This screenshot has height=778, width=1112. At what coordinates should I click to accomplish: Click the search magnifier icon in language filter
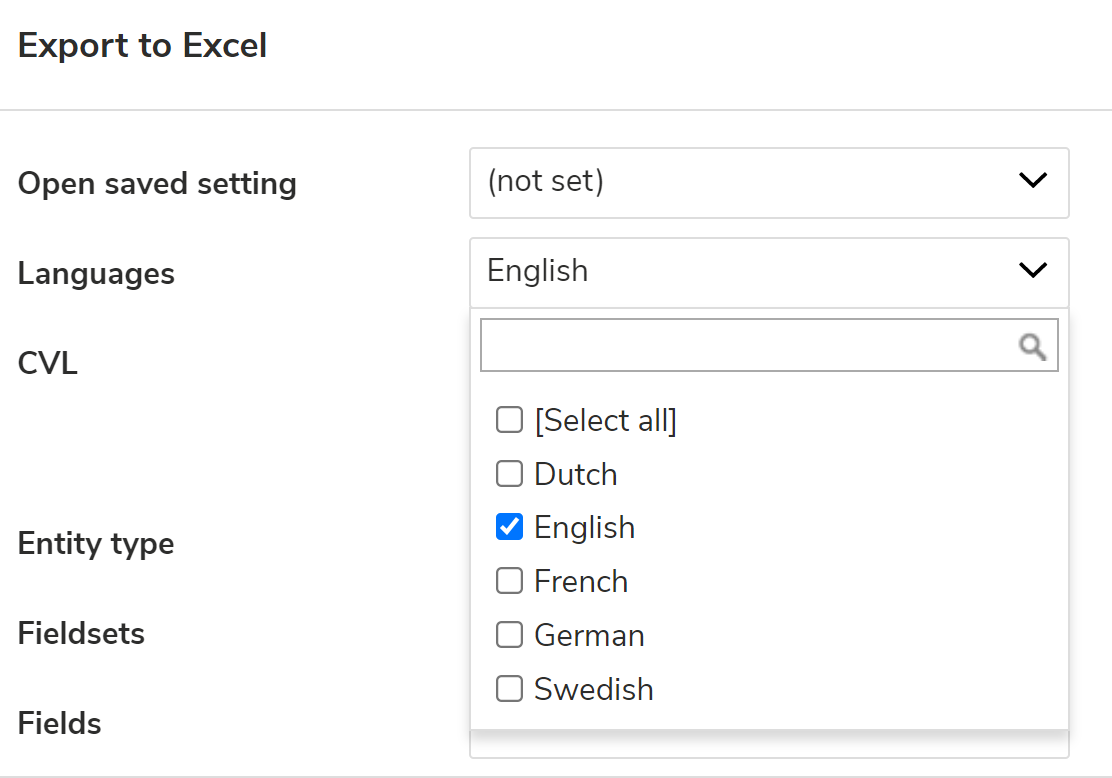(x=1033, y=347)
